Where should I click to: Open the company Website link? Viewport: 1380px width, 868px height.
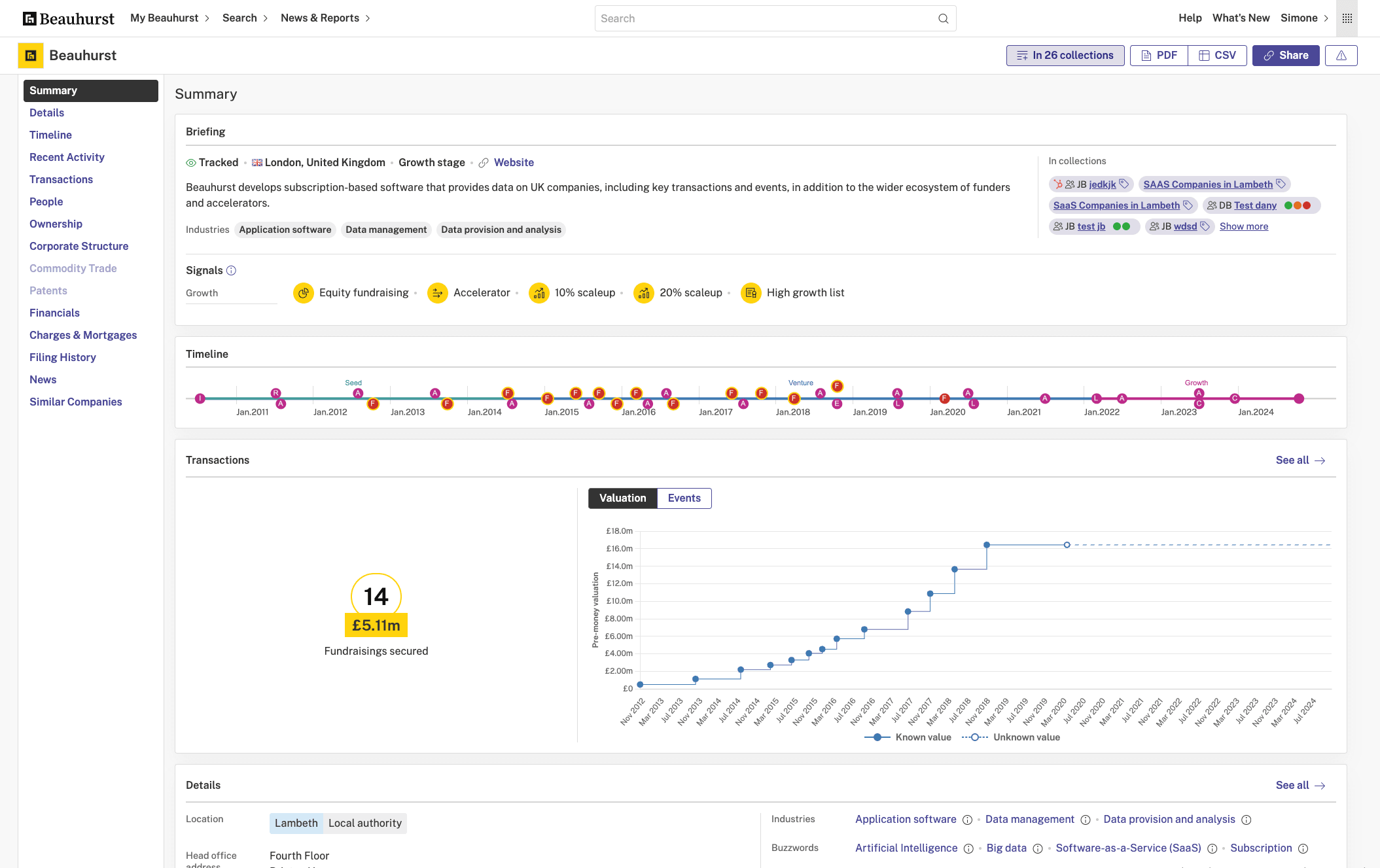coord(514,163)
